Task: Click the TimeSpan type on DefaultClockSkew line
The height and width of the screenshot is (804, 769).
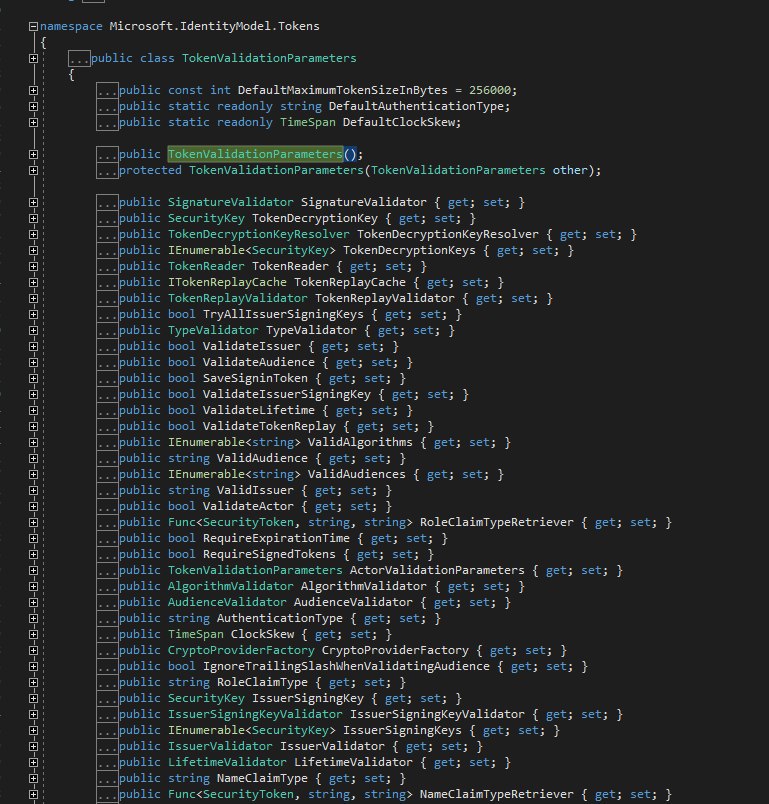Action: [308, 122]
